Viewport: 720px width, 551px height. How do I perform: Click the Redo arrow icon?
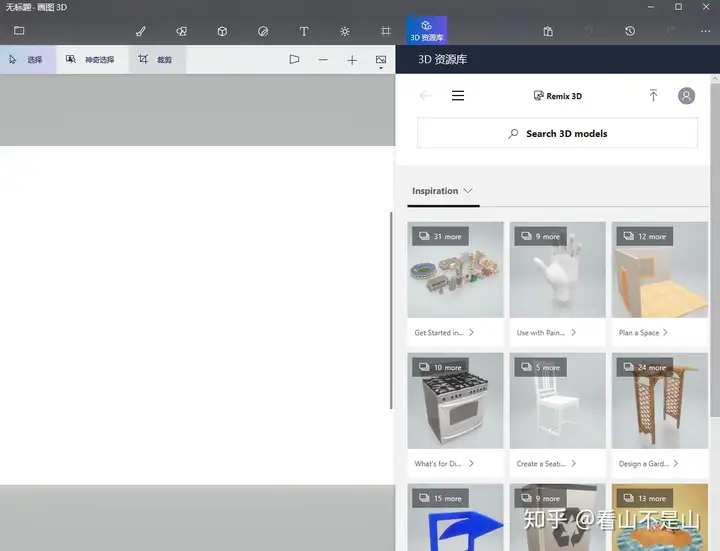[671, 31]
